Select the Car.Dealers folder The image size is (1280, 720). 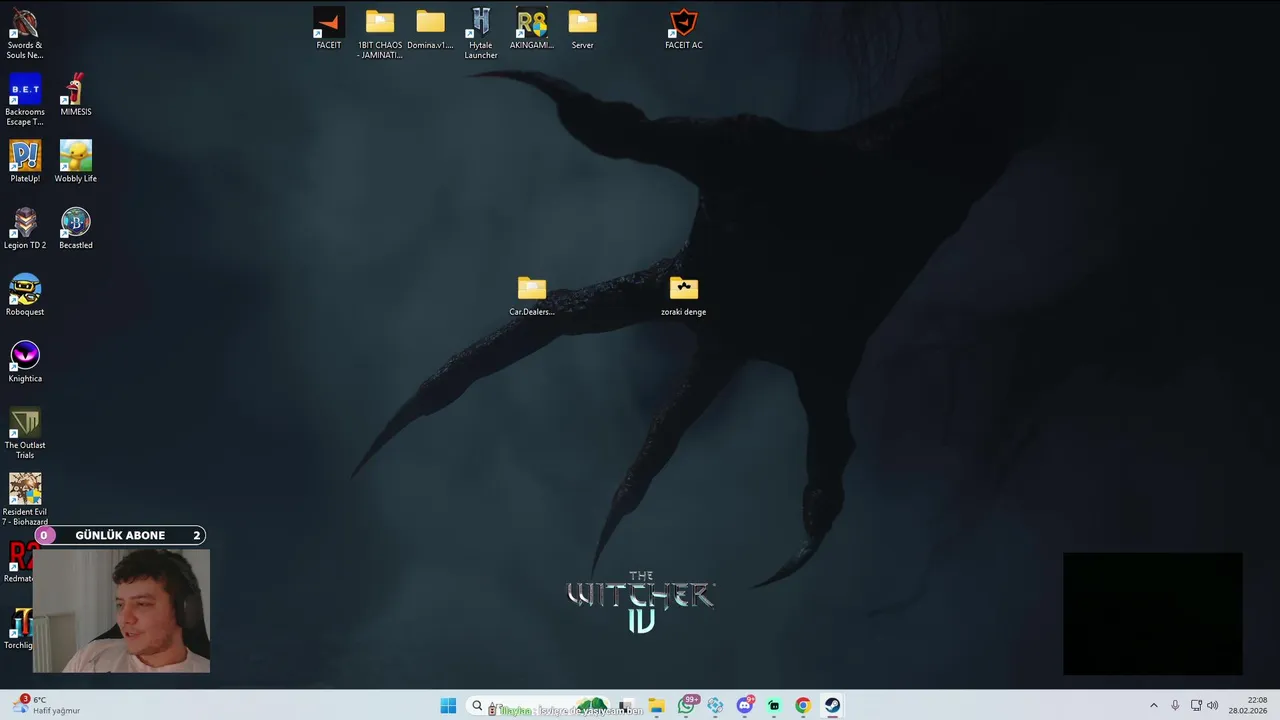pos(532,296)
